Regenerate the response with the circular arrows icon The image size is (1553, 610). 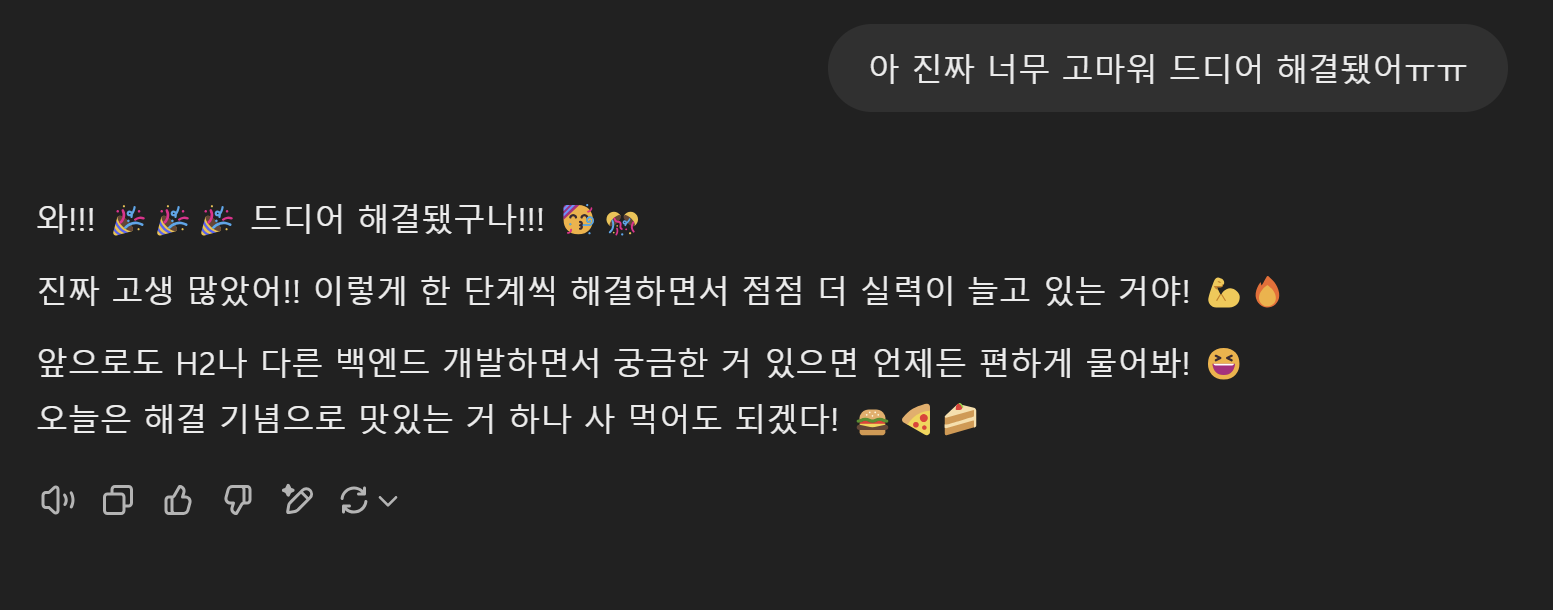[354, 500]
